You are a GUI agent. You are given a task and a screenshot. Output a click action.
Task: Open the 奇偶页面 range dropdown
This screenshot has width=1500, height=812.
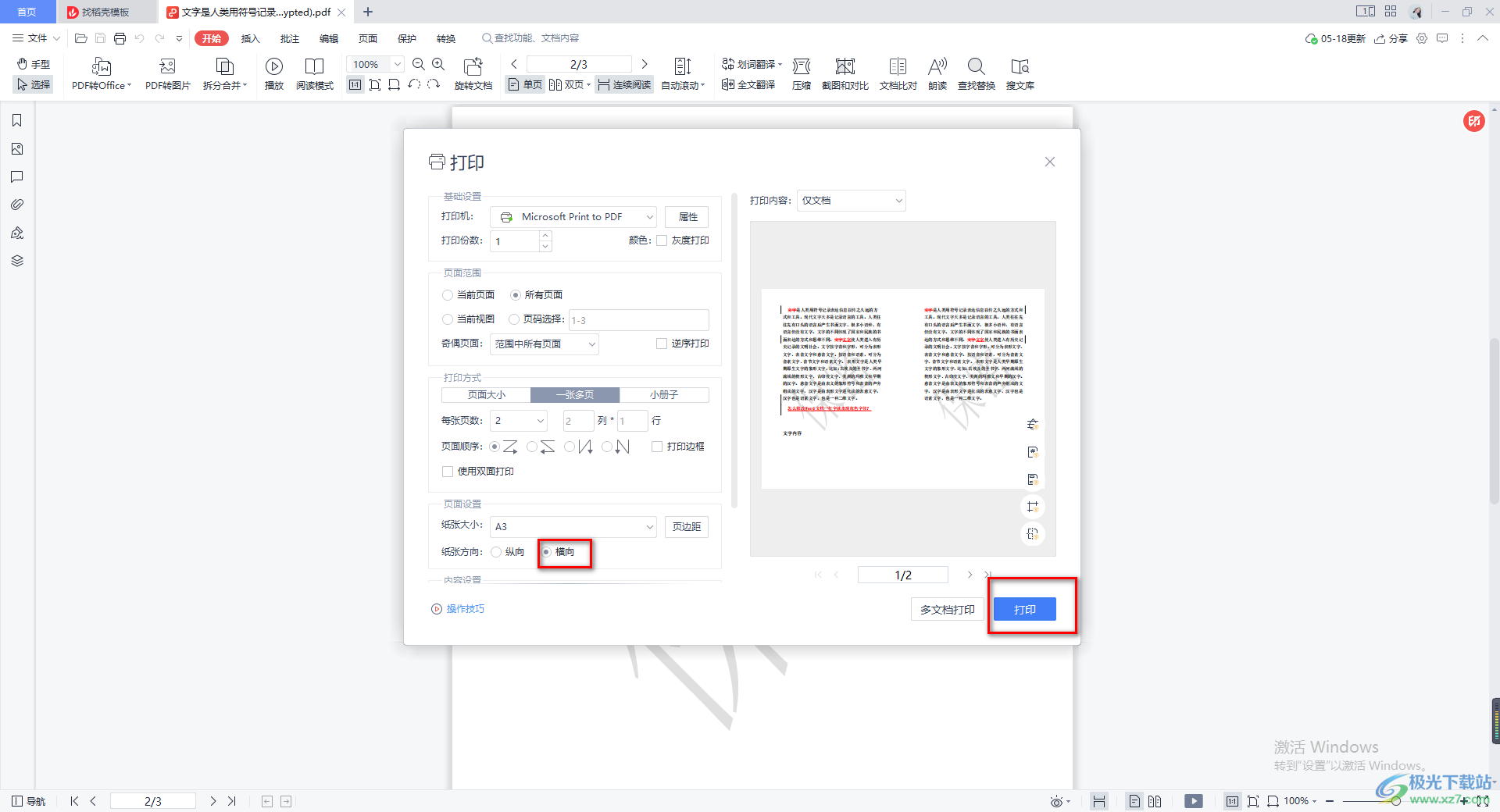tap(544, 344)
